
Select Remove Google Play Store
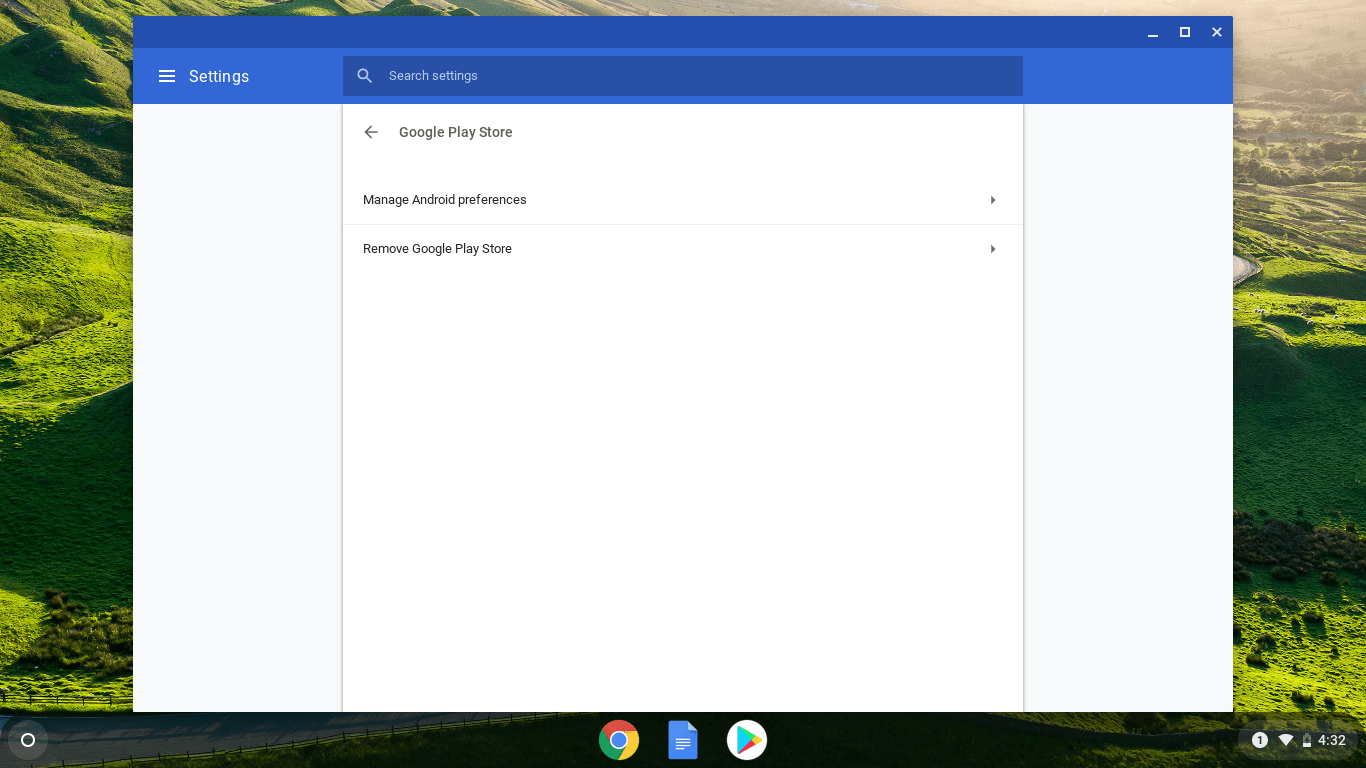(683, 249)
